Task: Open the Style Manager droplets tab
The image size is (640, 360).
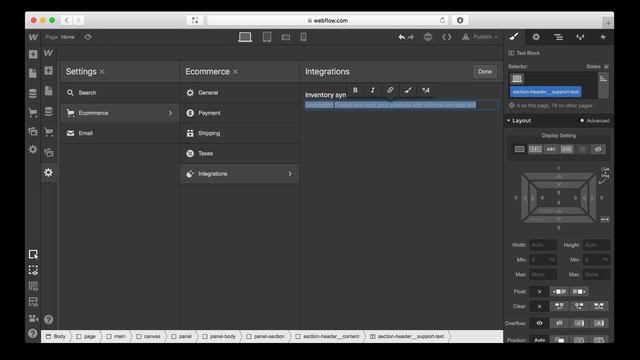Action: tap(580, 37)
